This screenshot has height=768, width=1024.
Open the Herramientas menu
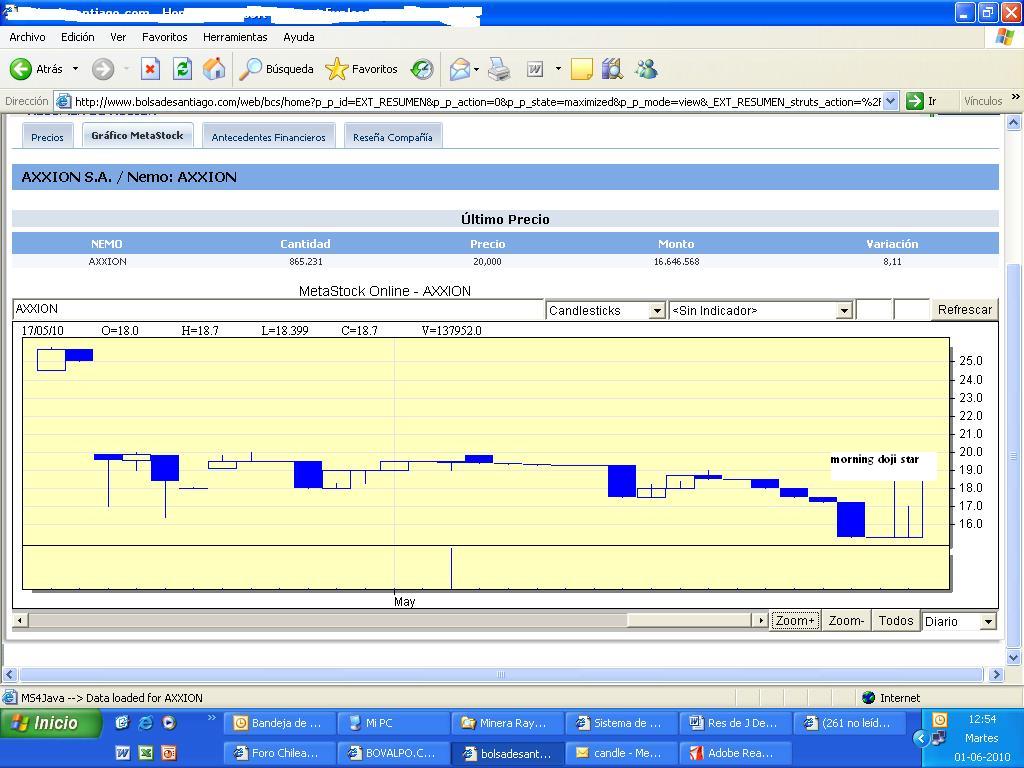pos(235,37)
